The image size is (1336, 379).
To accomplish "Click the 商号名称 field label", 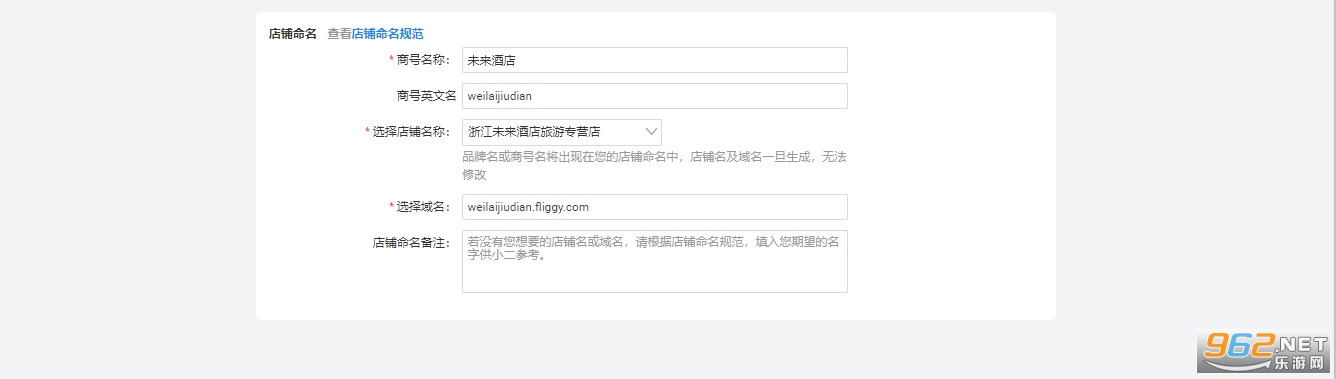I will point(424,60).
